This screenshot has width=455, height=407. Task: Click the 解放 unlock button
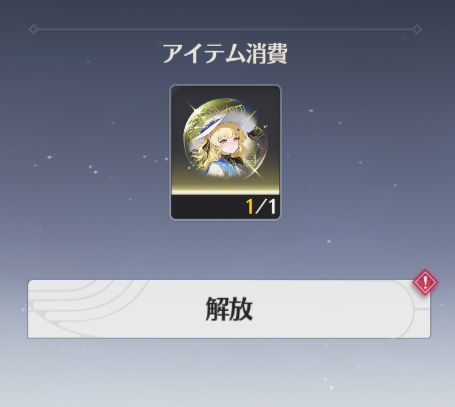click(x=229, y=309)
